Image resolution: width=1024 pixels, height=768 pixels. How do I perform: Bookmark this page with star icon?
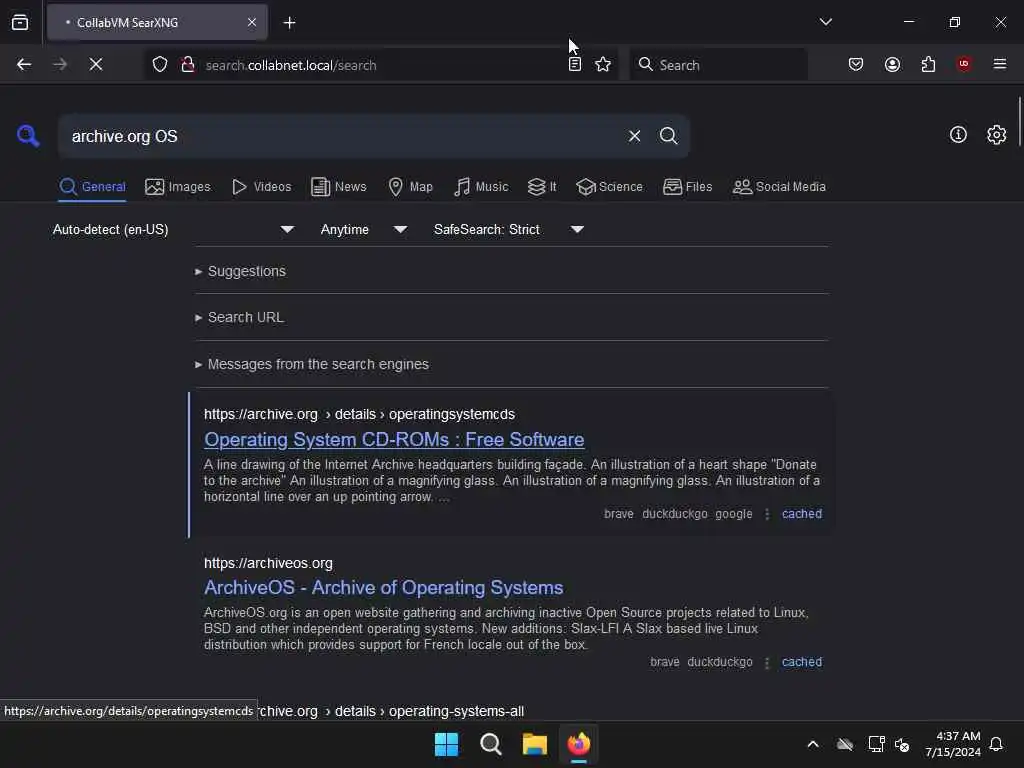(603, 64)
